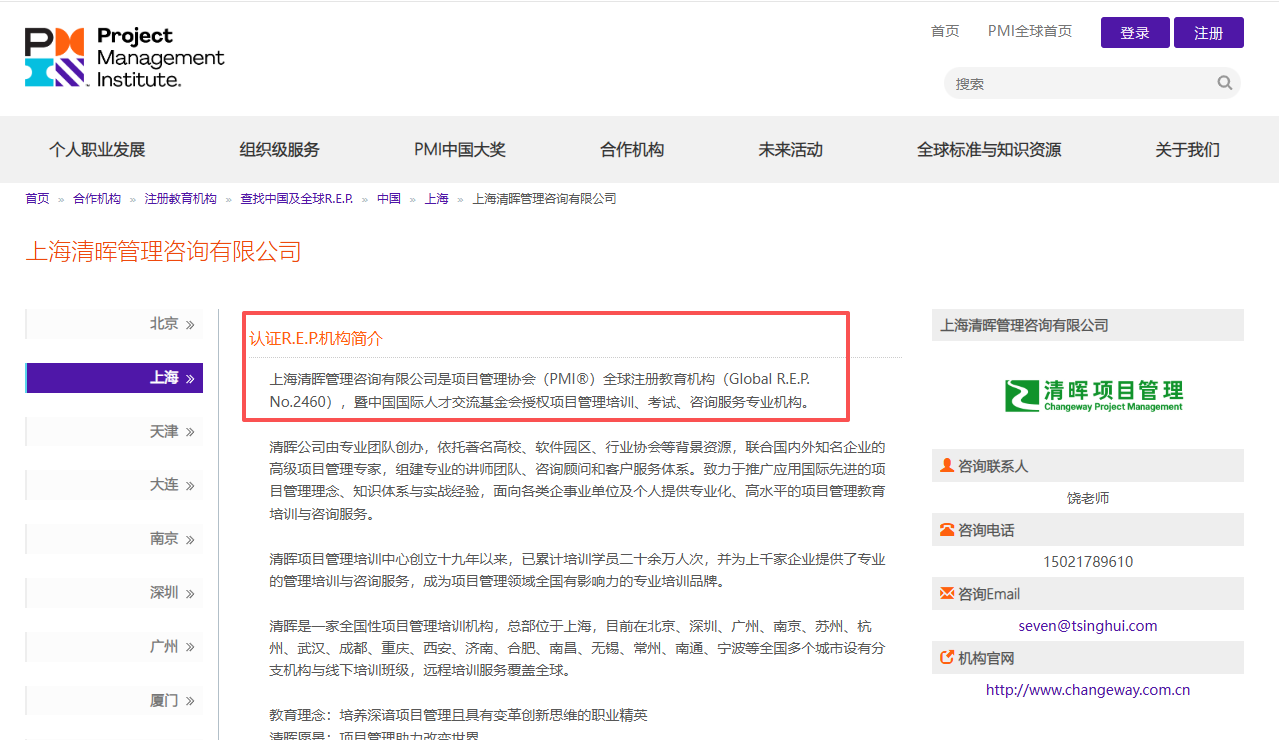Go to 首页 in top header
Image resolution: width=1279 pixels, height=740 pixels.
tap(945, 31)
